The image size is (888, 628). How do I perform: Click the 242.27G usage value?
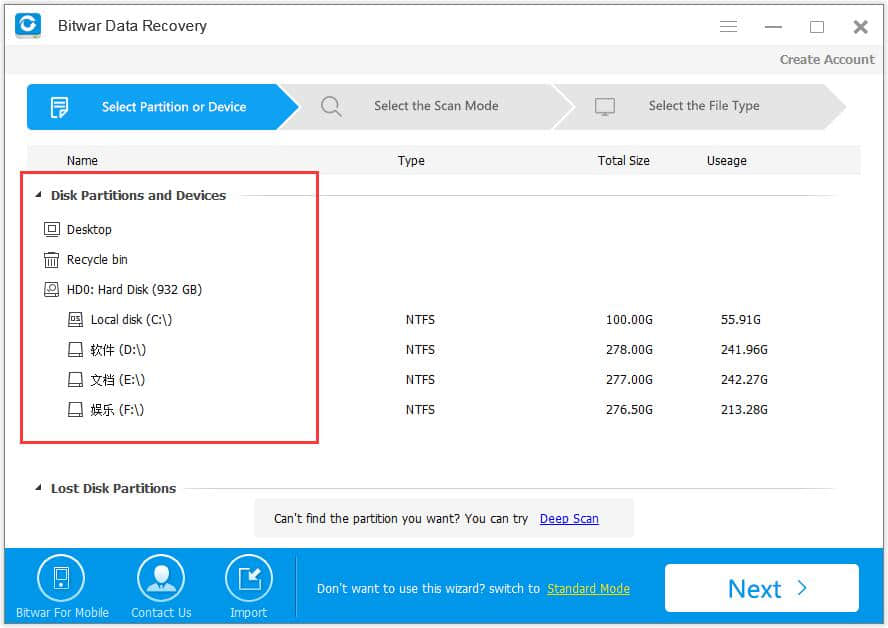[744, 379]
